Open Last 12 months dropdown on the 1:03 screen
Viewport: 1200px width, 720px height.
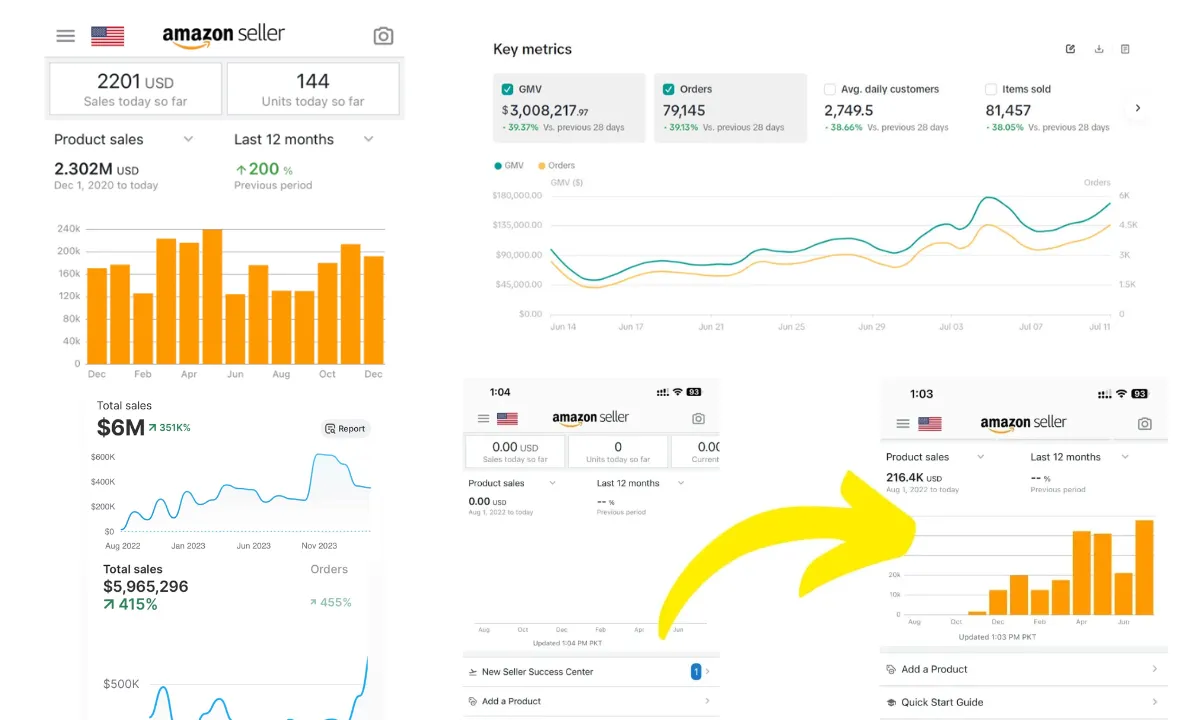(1125, 457)
